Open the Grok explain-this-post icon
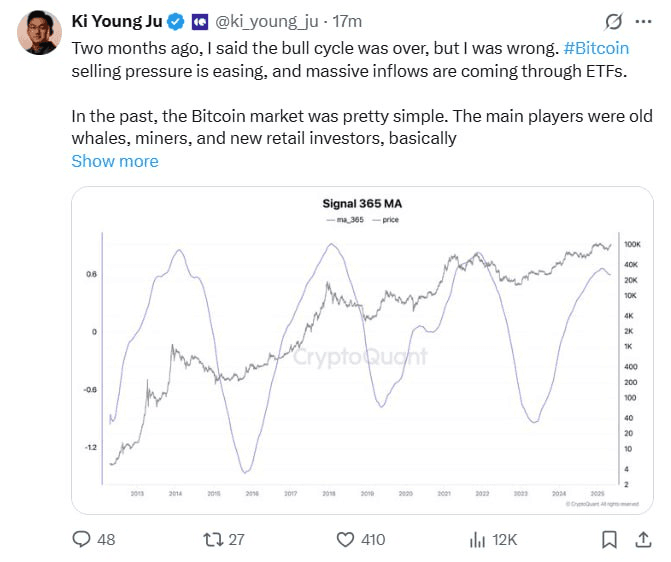The width and height of the screenshot is (671, 562). point(613,21)
